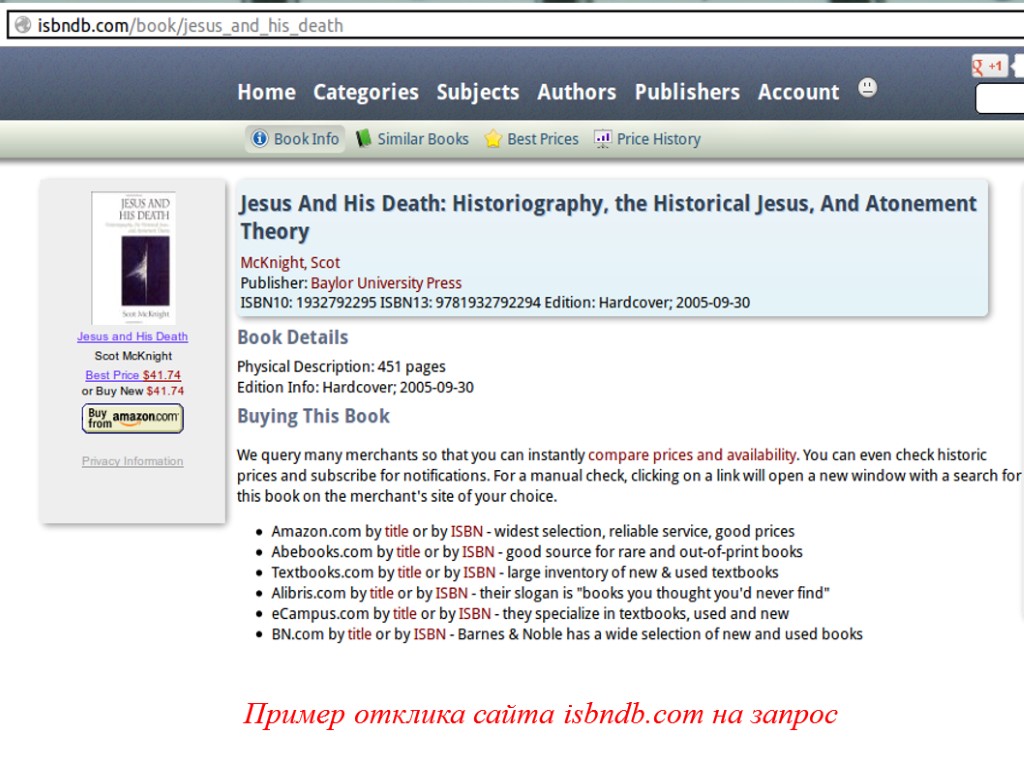Search BN.com by title link
Screen dimensions: 1024x768
pos(360,634)
